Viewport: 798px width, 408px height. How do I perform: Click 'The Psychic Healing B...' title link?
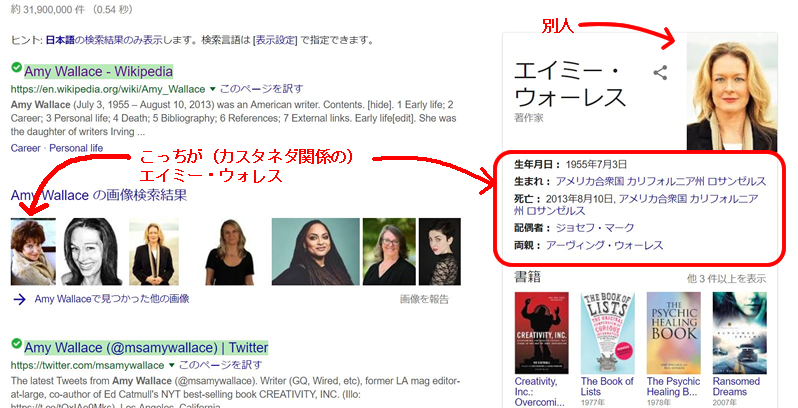coord(673,386)
